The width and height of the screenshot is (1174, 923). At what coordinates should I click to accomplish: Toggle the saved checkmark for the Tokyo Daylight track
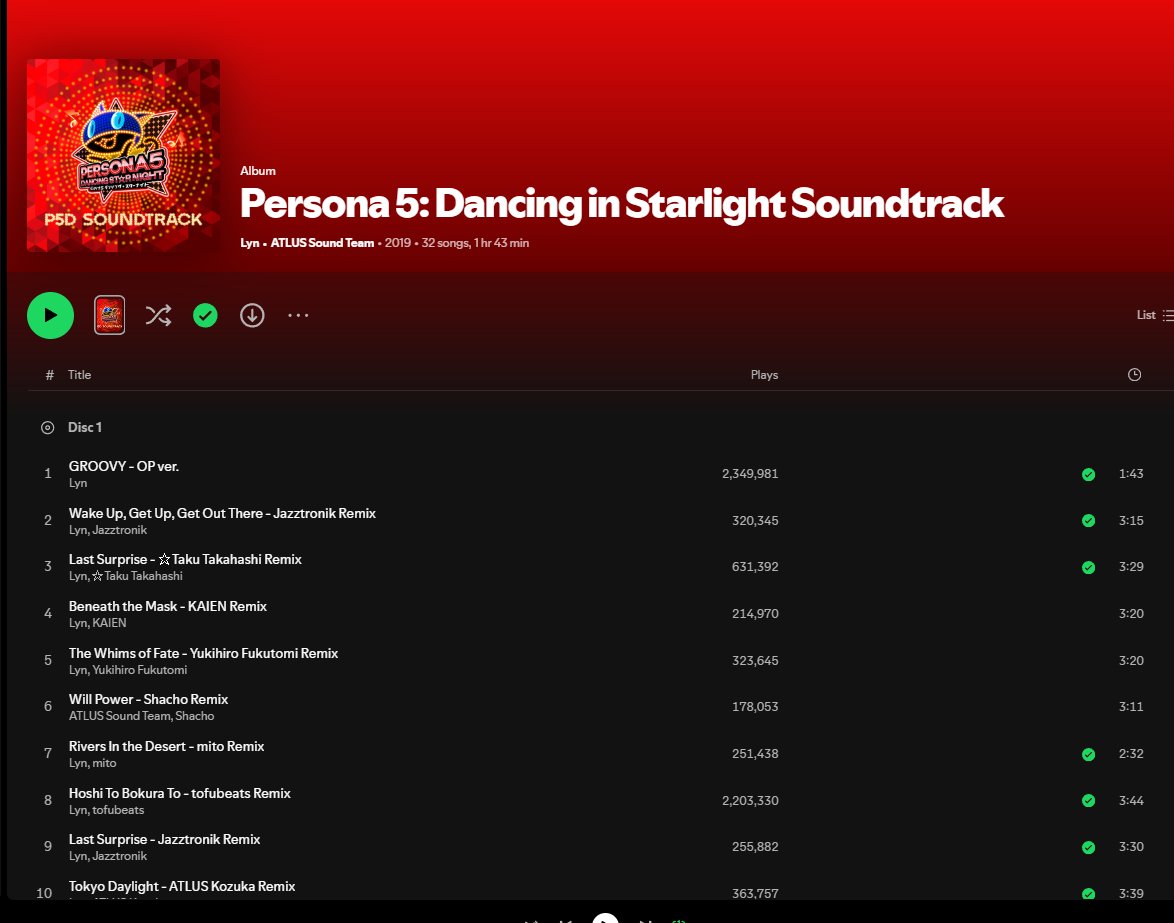coord(1089,893)
